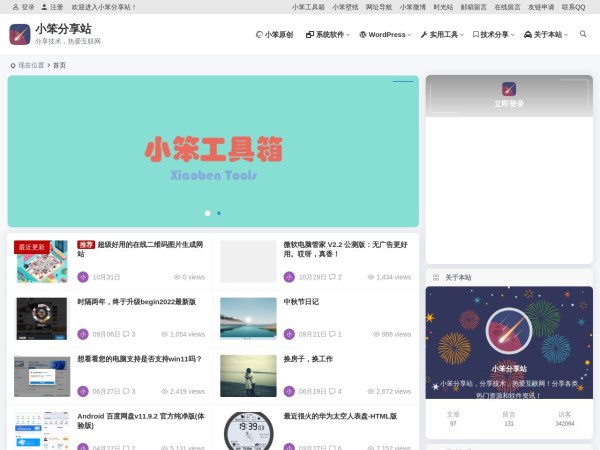Viewport: 600px width, 450px height.
Task: Open search with the magnifier icon
Action: [x=583, y=35]
